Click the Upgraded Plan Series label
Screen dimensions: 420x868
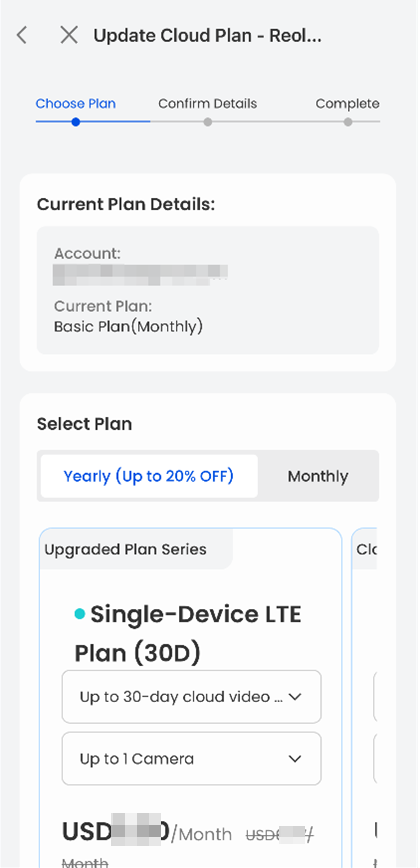point(126,549)
